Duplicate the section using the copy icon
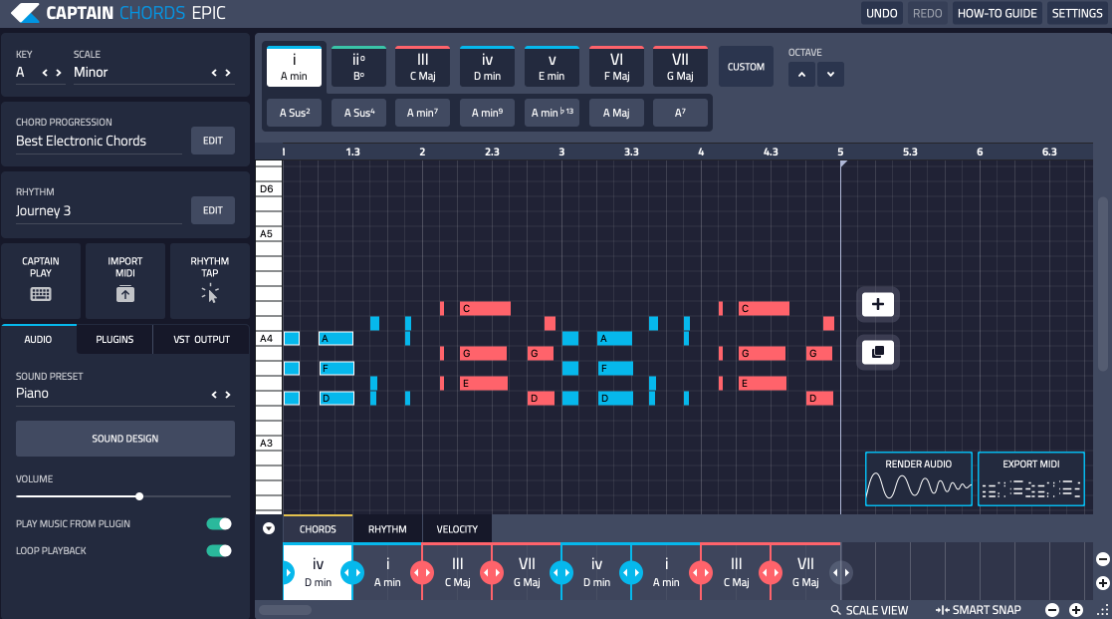 click(877, 352)
